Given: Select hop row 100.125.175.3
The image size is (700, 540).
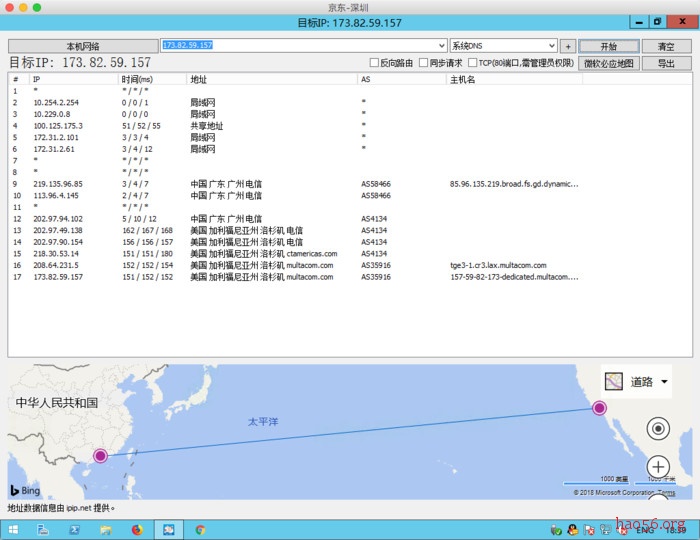Looking at the screenshot, I should click(350, 126).
